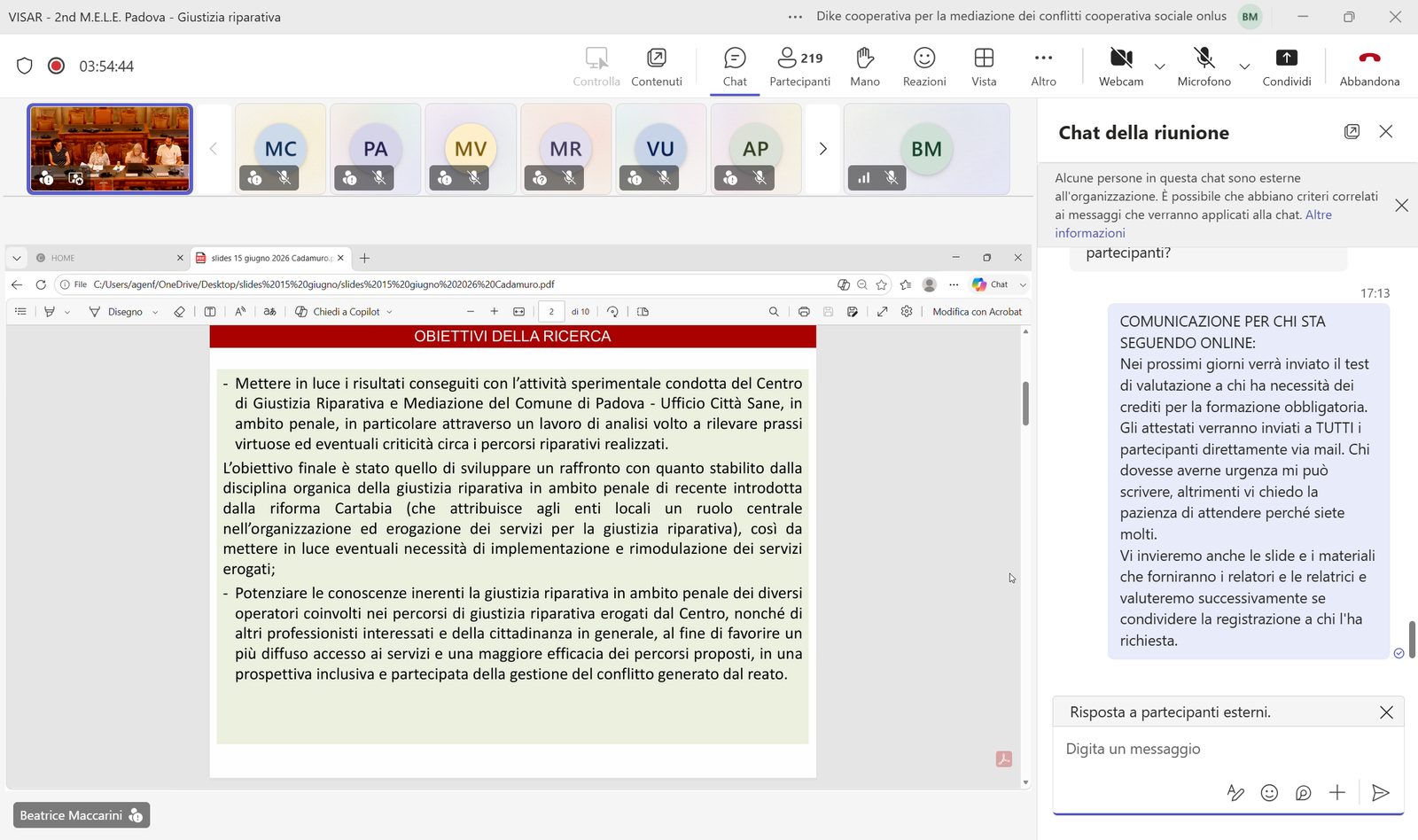Close the Chat della riunione panel
Viewport: 1418px width, 840px height.
click(x=1386, y=131)
